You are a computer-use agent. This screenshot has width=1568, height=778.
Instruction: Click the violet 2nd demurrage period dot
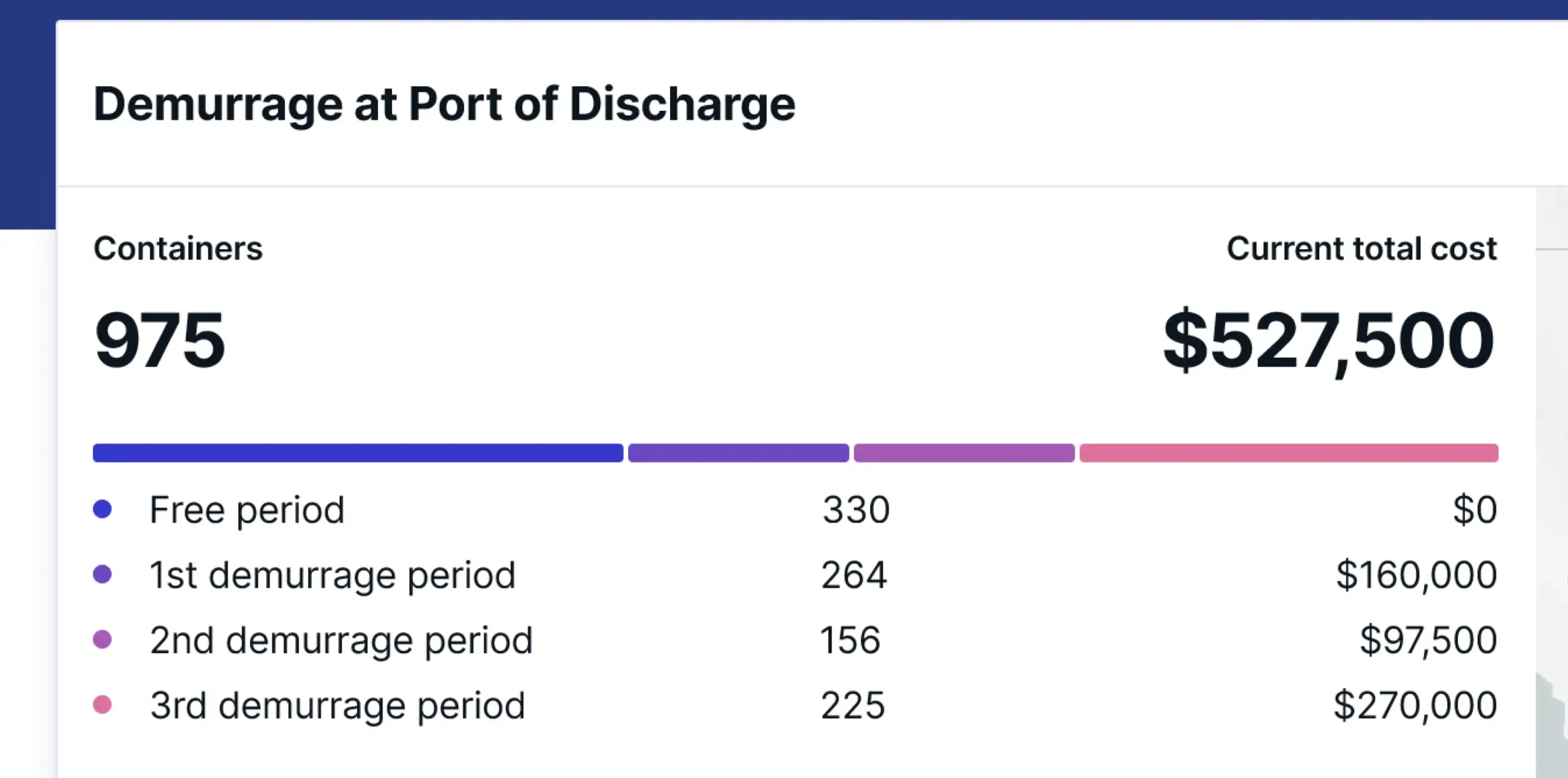tap(102, 640)
